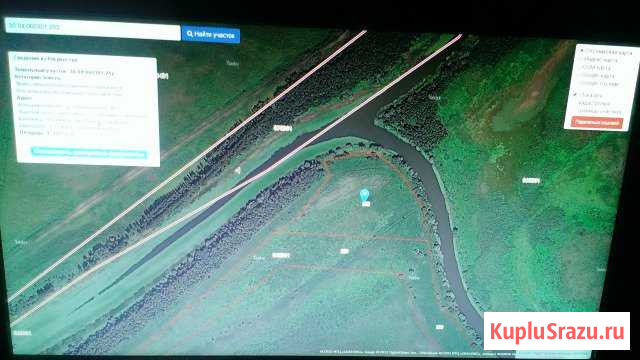
Task: Select the OSM карта base layer option
Action: click(x=596, y=68)
